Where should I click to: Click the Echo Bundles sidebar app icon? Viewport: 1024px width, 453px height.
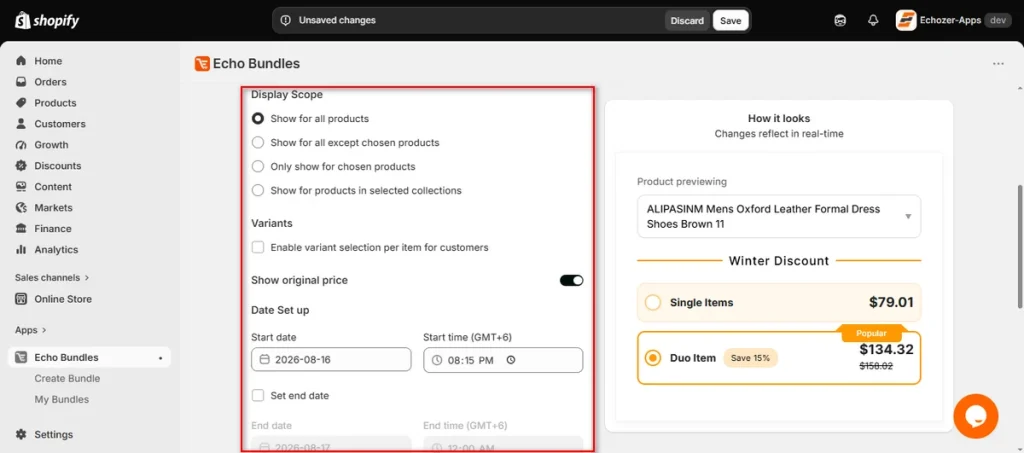(x=21, y=357)
